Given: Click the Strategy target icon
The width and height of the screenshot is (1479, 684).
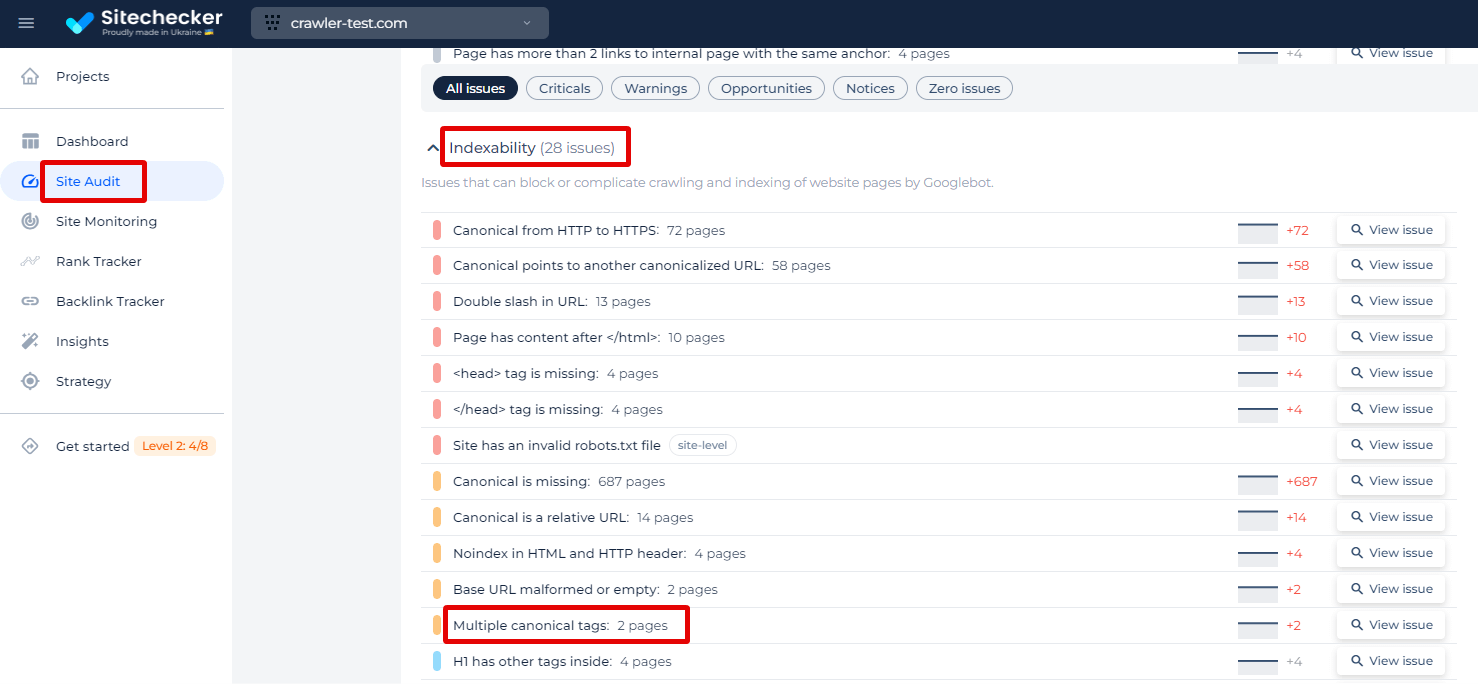Looking at the screenshot, I should click(30, 381).
